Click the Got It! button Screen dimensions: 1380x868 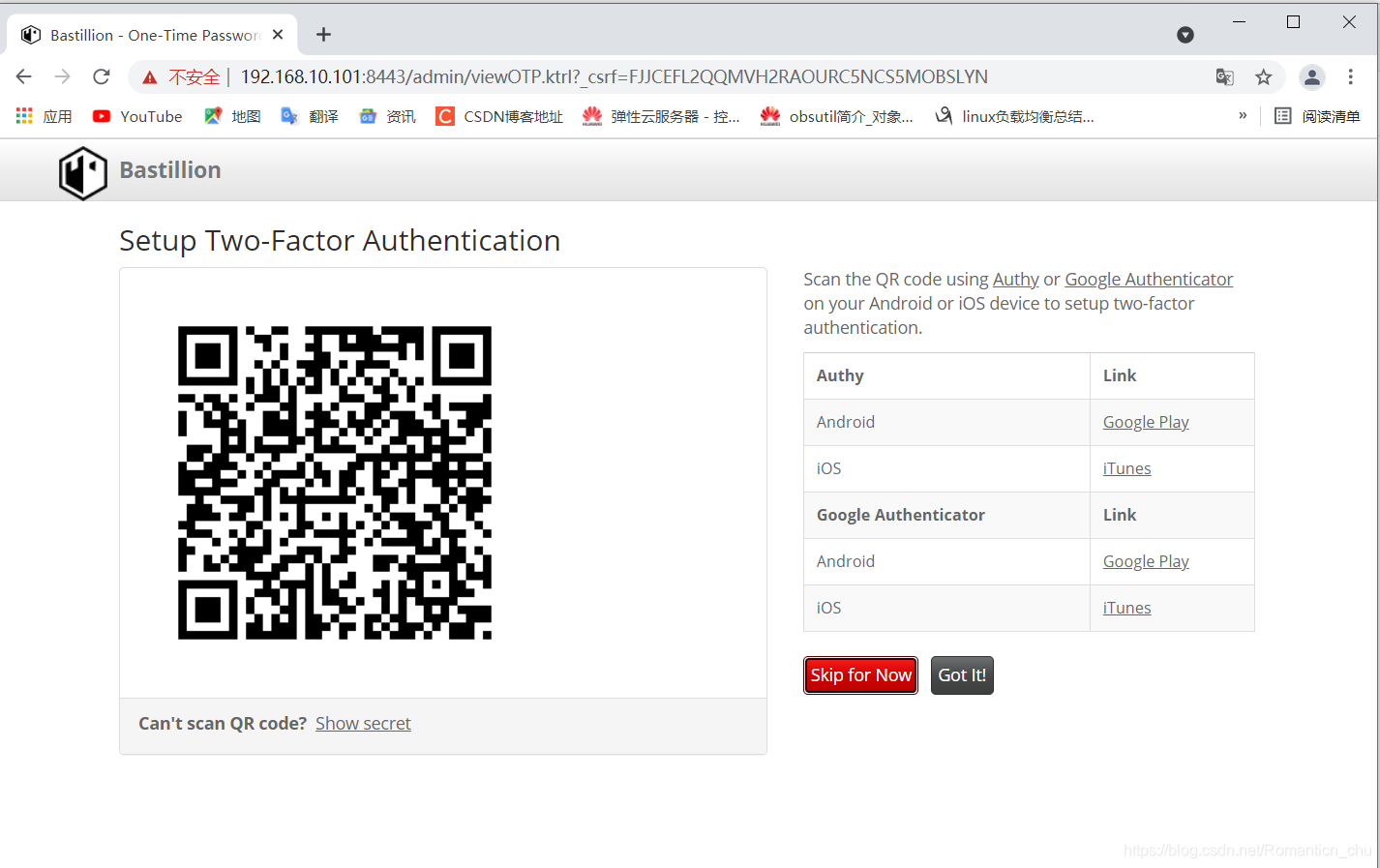pos(961,674)
